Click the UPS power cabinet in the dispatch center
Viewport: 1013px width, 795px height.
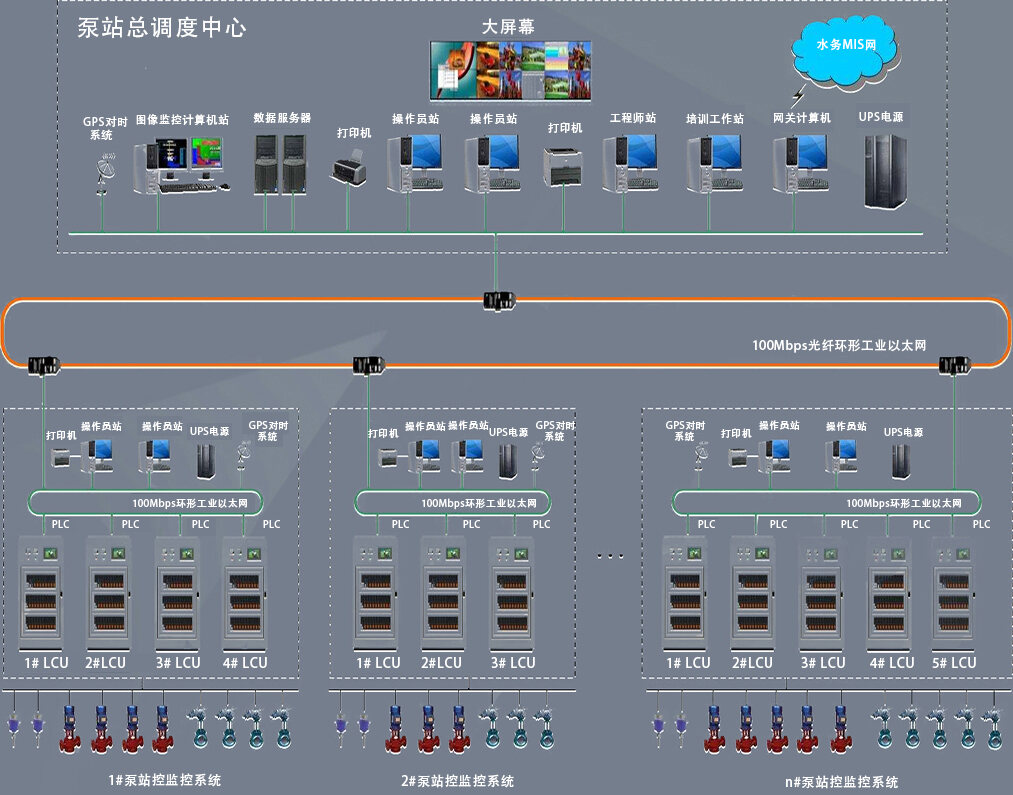point(884,171)
